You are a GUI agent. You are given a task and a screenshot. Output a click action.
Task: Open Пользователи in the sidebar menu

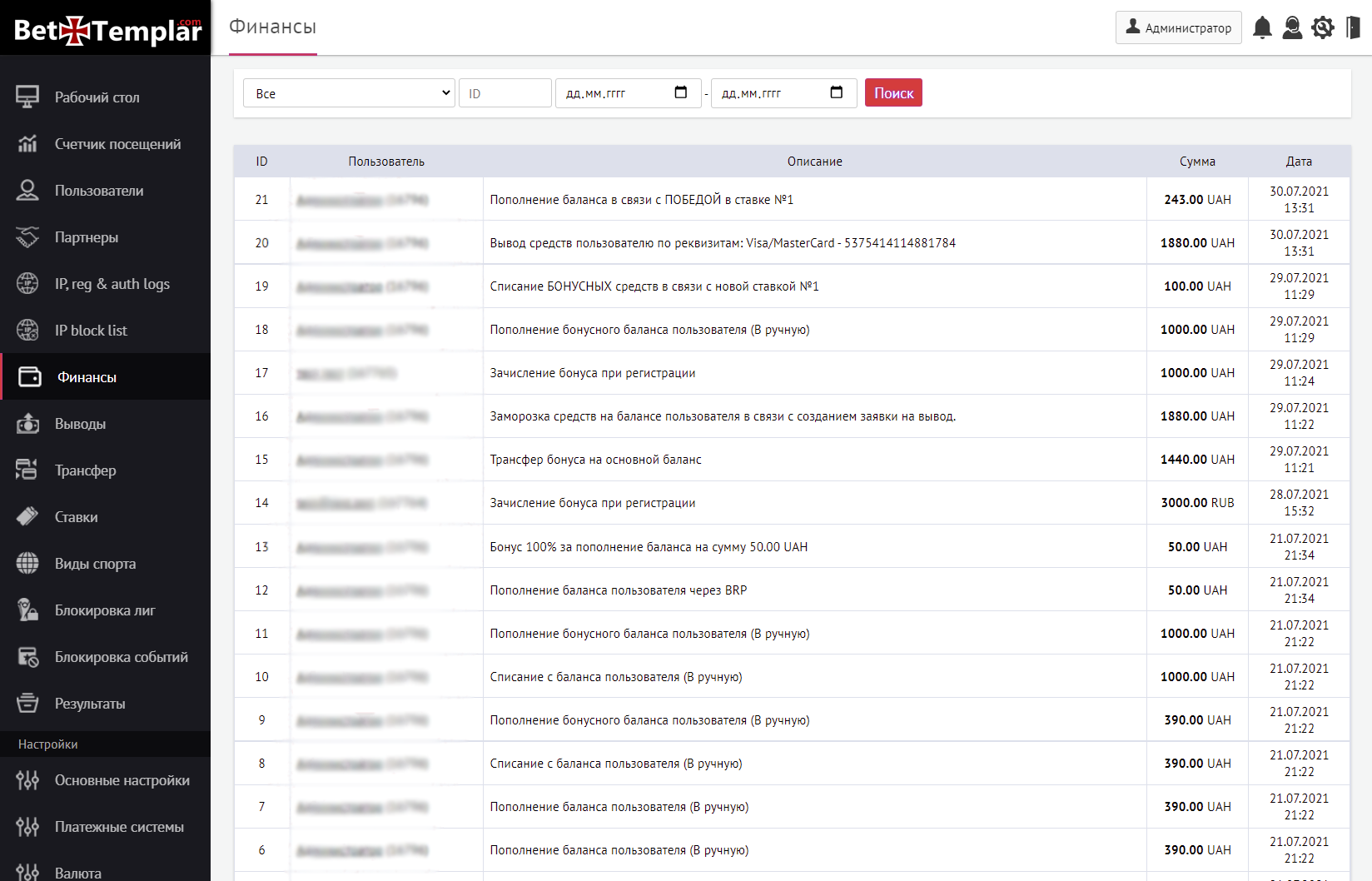pos(99,191)
